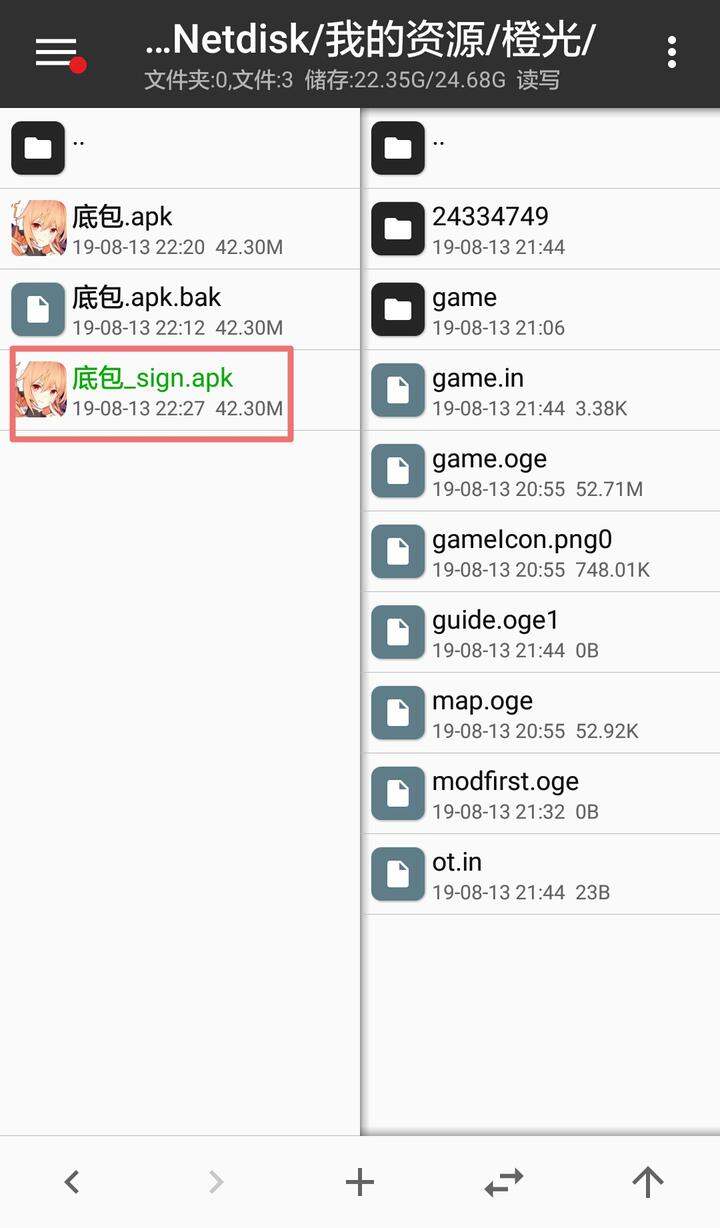Viewport: 720px width, 1228px height.
Task: Tap the plus icon to create new
Action: 360,1183
